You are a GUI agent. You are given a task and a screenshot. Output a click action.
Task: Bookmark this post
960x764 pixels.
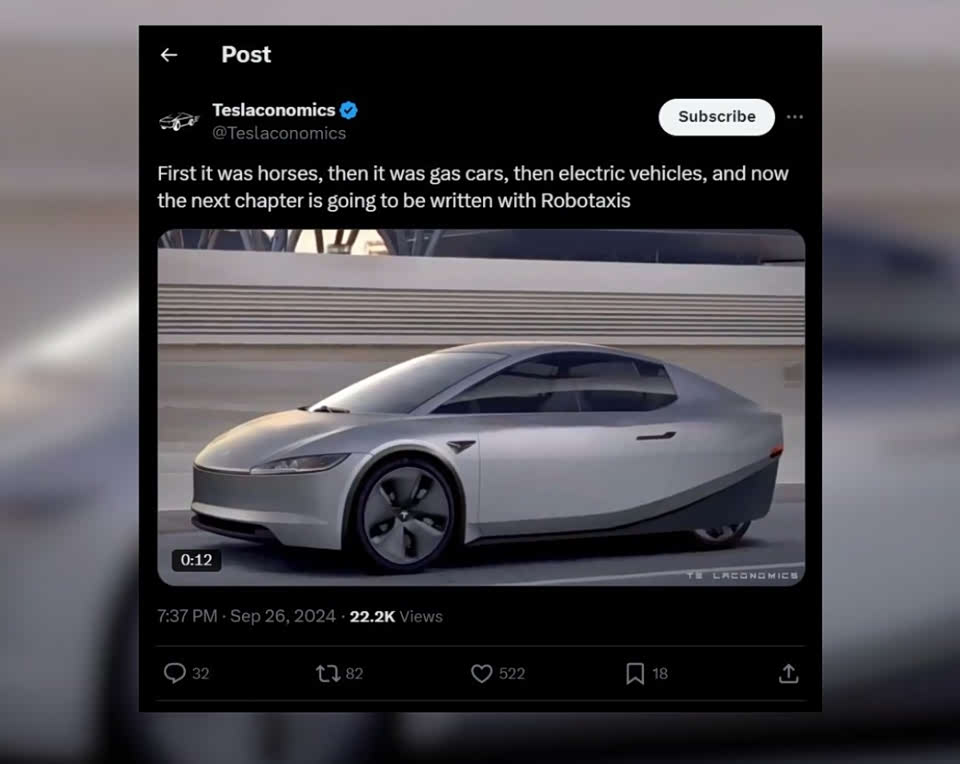pyautogui.click(x=635, y=674)
